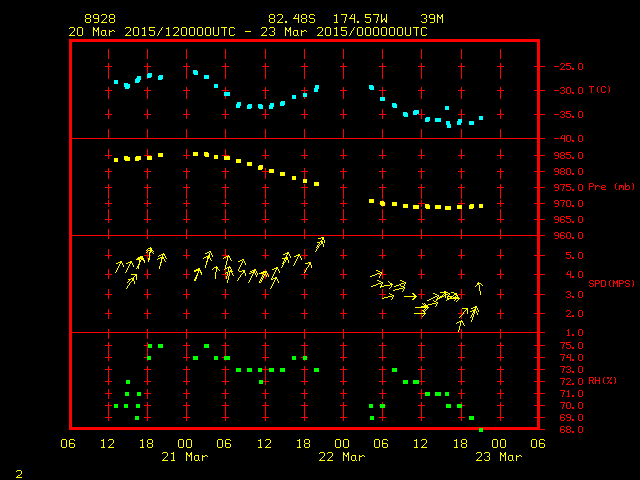The width and height of the screenshot is (640, 480).
Task: Click the 22 Mar date label
Action: pos(342,457)
